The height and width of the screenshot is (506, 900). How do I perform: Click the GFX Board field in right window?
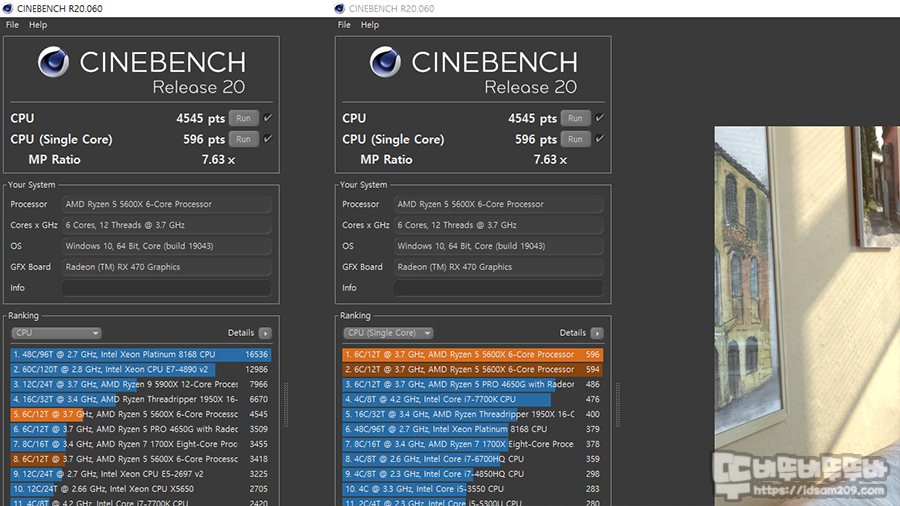498,267
